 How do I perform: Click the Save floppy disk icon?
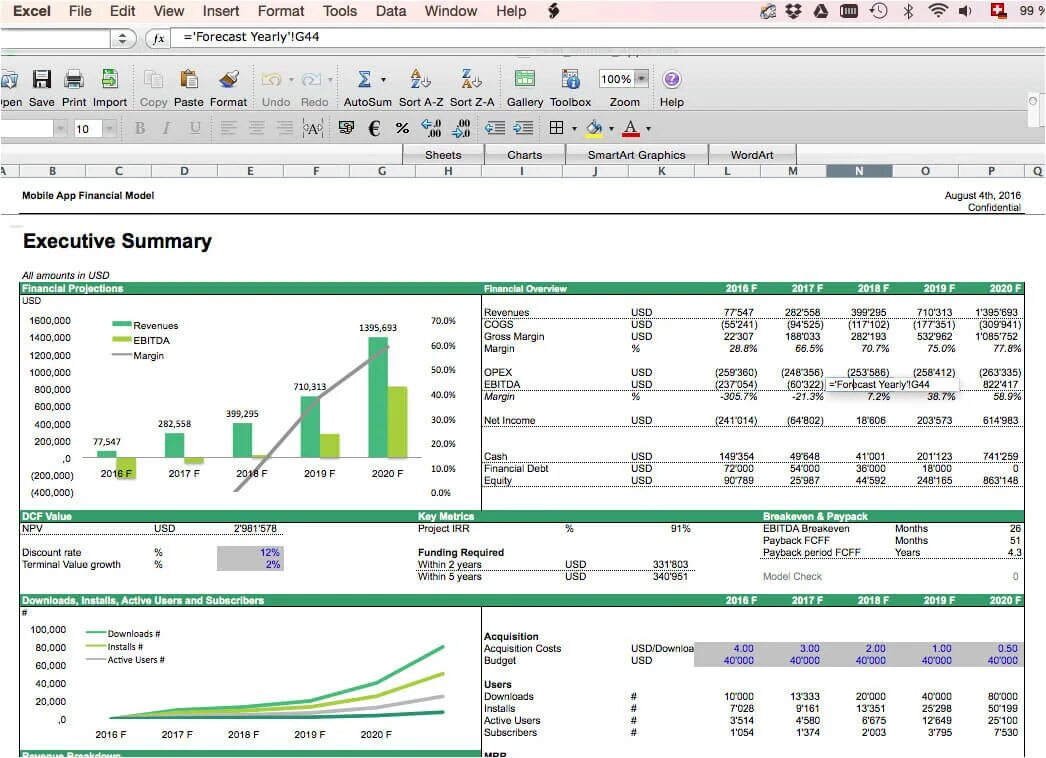[x=41, y=80]
